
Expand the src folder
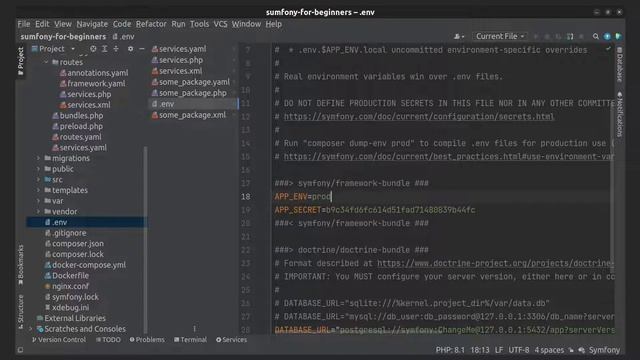coord(38,179)
